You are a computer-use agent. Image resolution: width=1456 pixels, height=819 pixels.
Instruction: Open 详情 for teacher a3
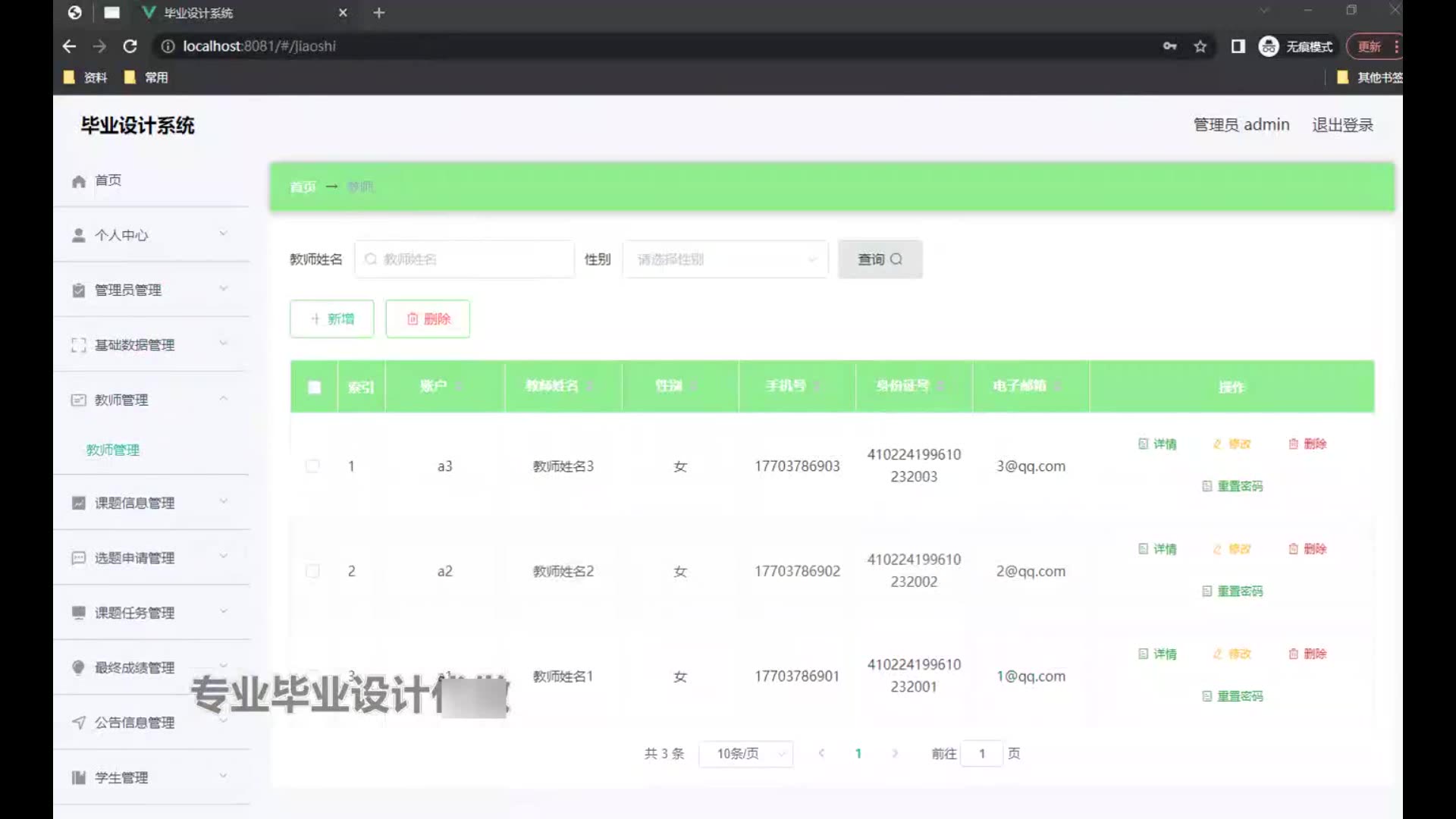pyautogui.click(x=1157, y=444)
